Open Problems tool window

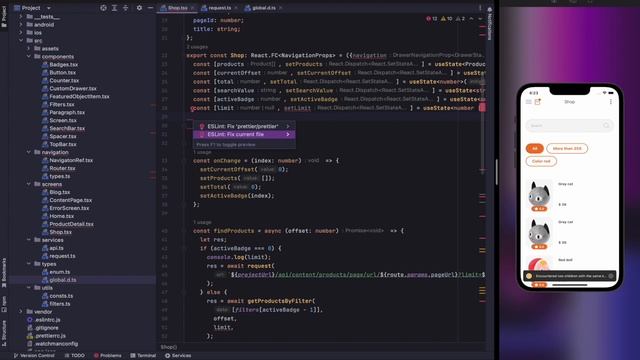(x=108, y=356)
